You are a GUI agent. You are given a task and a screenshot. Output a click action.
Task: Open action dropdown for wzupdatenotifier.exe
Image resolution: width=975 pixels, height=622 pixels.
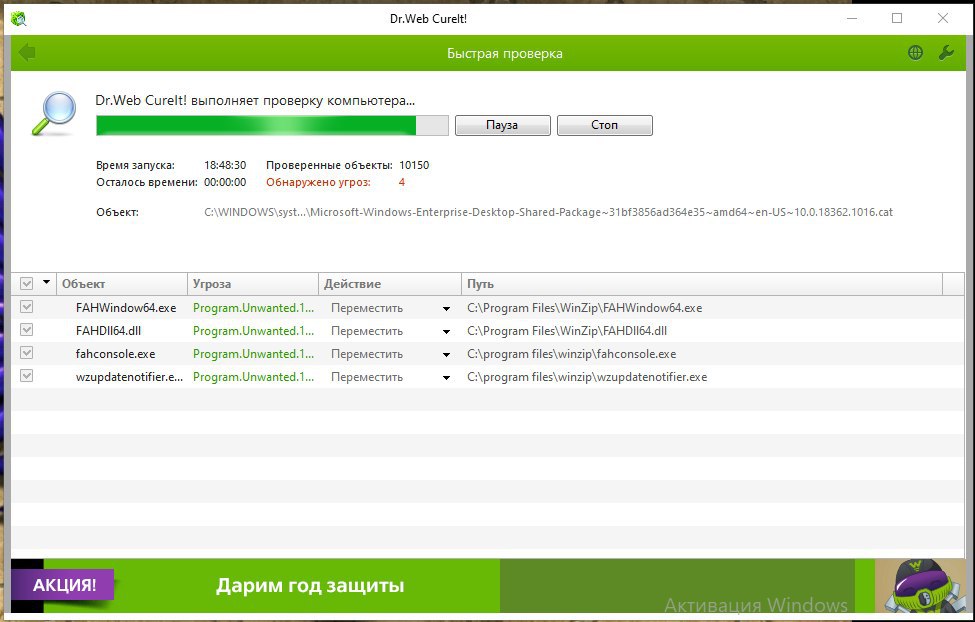tap(446, 378)
